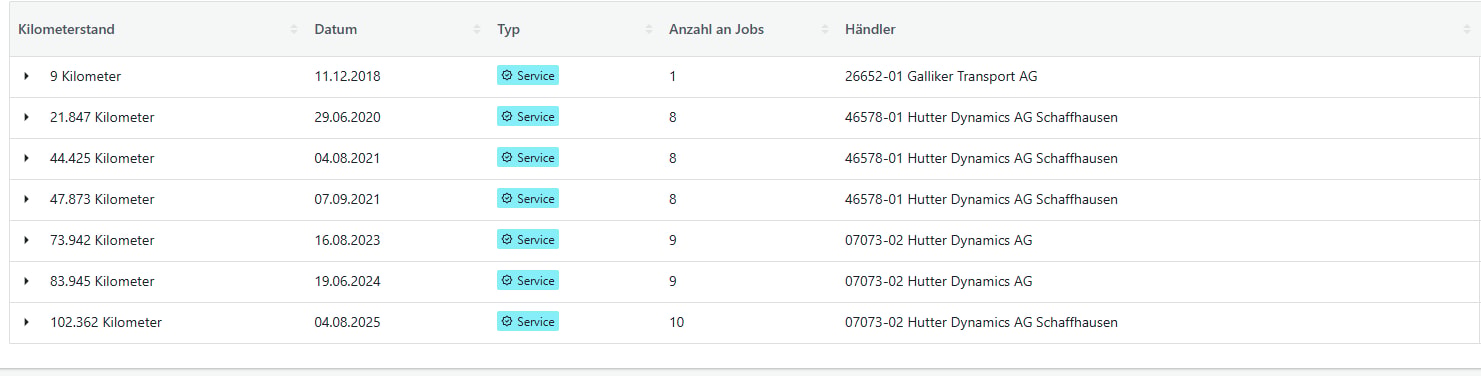Click Service badge for 11.12.2018
The height and width of the screenshot is (376, 1481).
(528, 75)
